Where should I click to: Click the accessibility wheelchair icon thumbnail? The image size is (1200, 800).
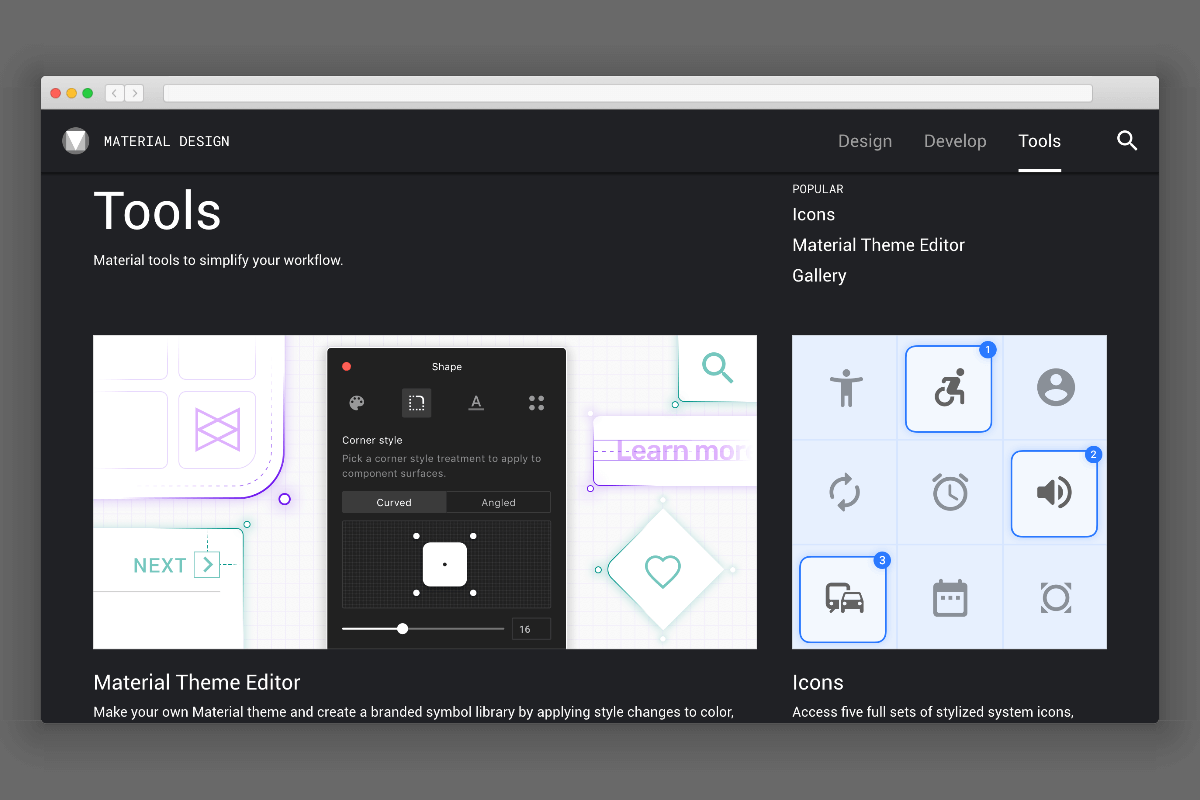tap(948, 388)
